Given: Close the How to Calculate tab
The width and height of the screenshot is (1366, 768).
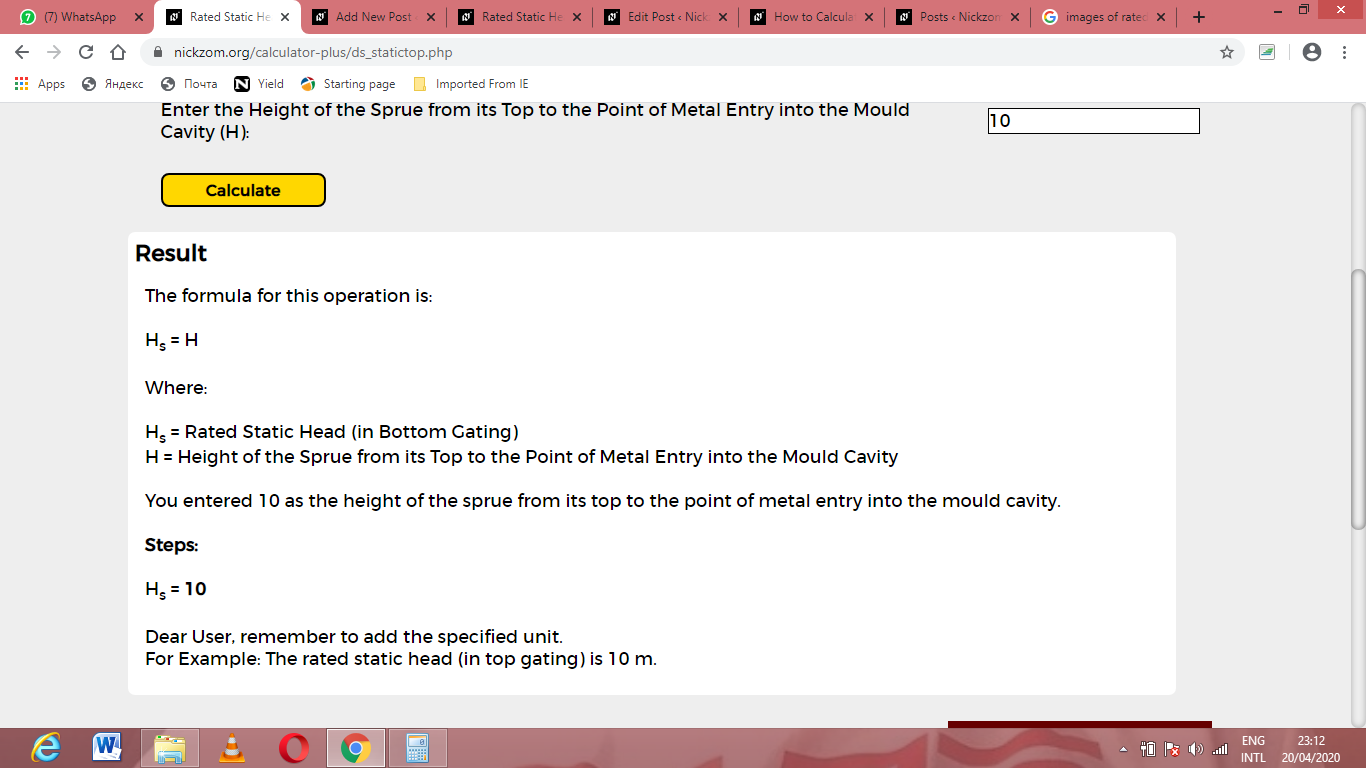Looking at the screenshot, I should tap(868, 17).
